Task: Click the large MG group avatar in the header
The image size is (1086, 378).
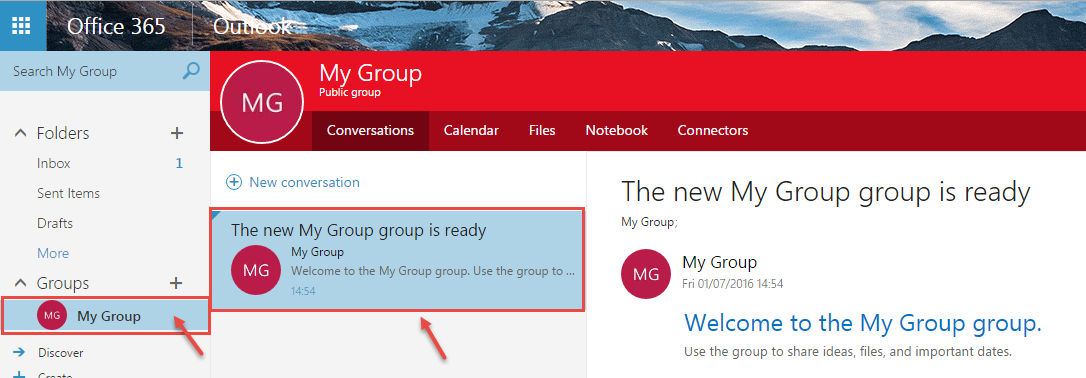Action: pyautogui.click(x=262, y=102)
